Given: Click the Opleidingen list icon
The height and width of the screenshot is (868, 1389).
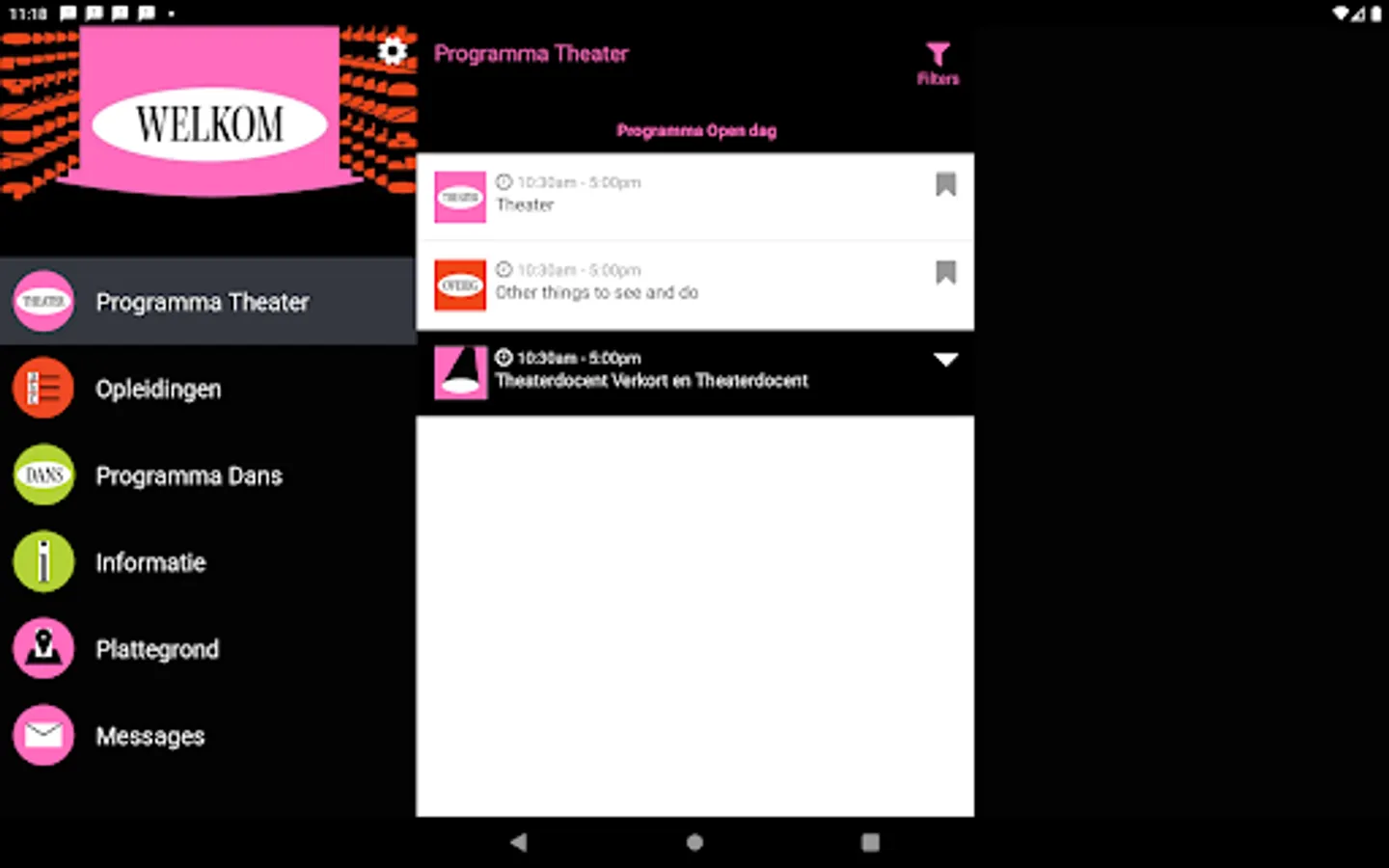Looking at the screenshot, I should pos(42,388).
